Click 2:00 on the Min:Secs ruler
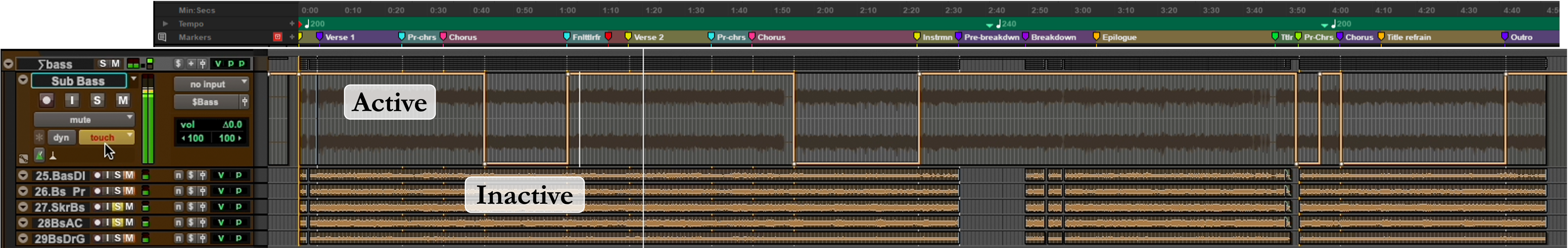Viewport: 1568px width, 248px height. point(825,10)
